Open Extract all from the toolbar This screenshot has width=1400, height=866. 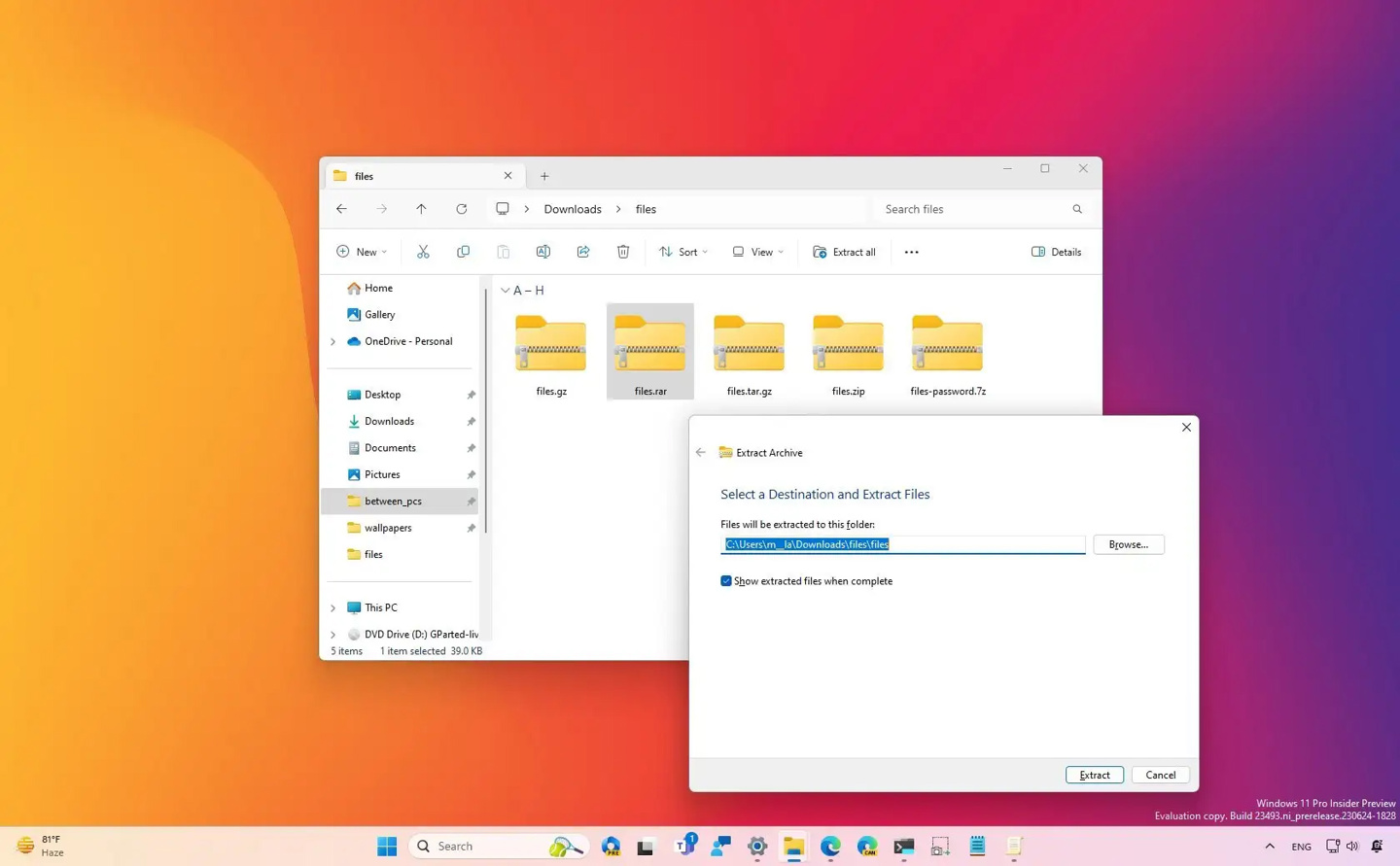tap(844, 252)
